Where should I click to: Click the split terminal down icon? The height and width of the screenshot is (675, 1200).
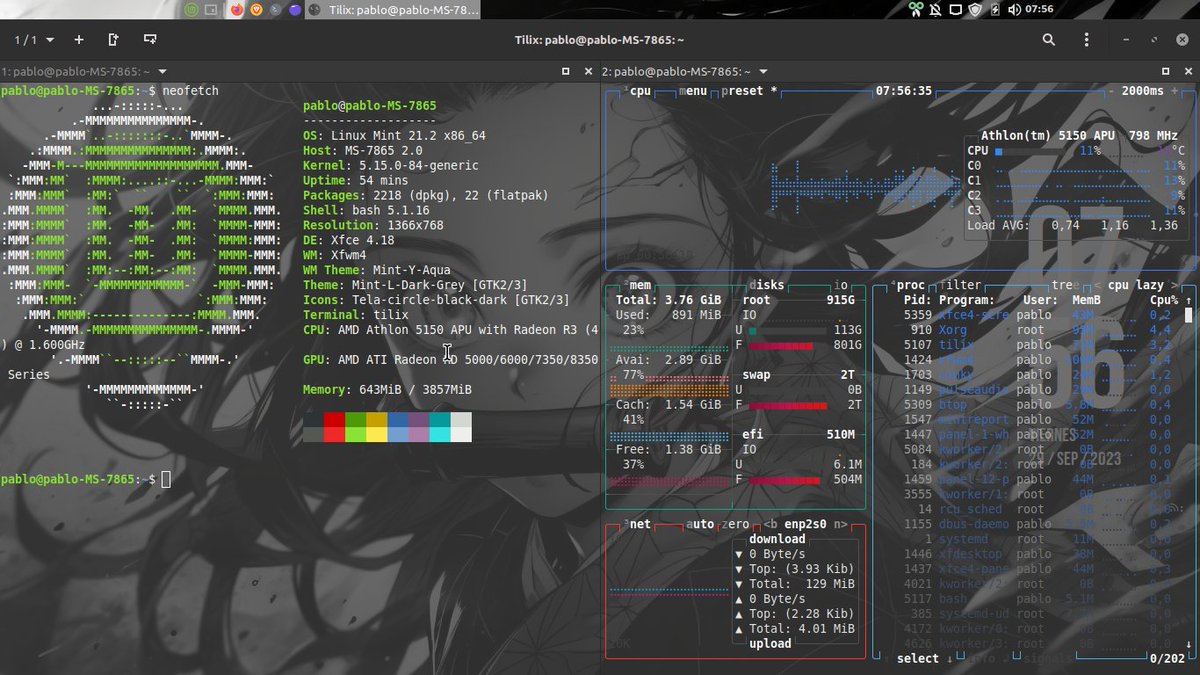pyautogui.click(x=150, y=40)
